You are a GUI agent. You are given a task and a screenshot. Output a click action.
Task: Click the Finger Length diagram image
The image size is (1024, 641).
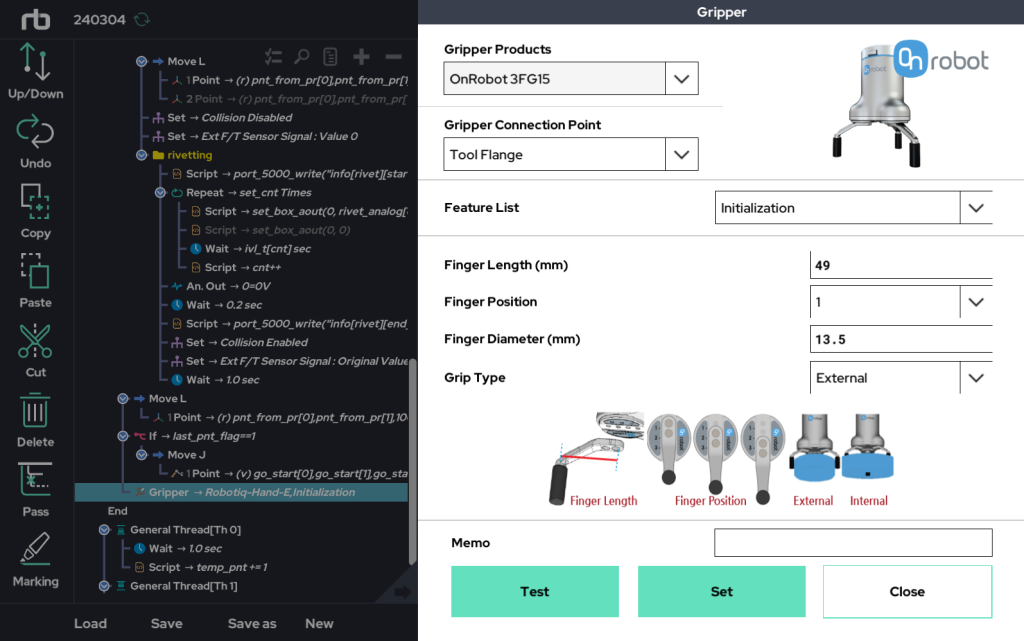tap(597, 460)
